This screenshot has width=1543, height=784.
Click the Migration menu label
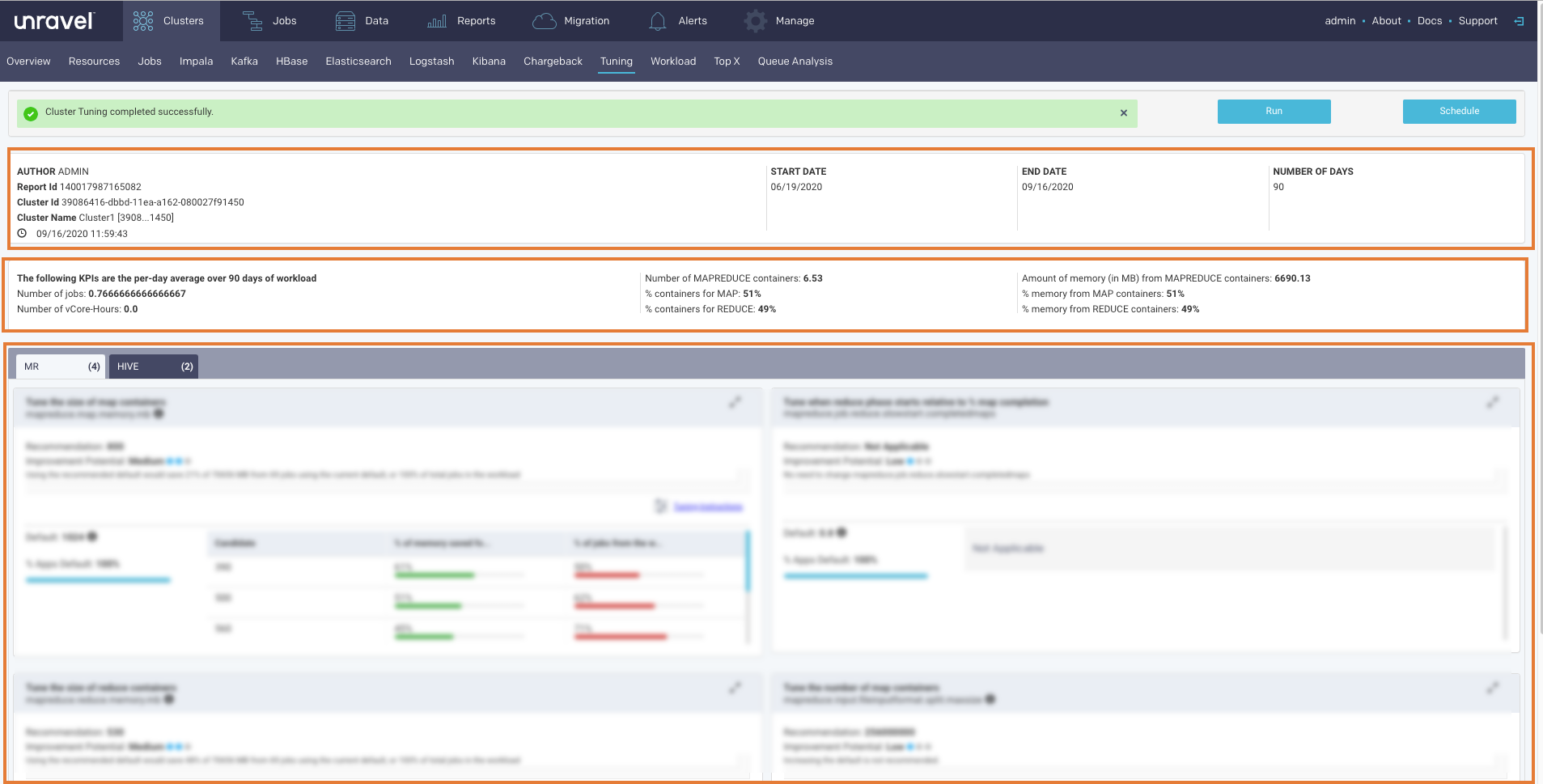(x=587, y=21)
